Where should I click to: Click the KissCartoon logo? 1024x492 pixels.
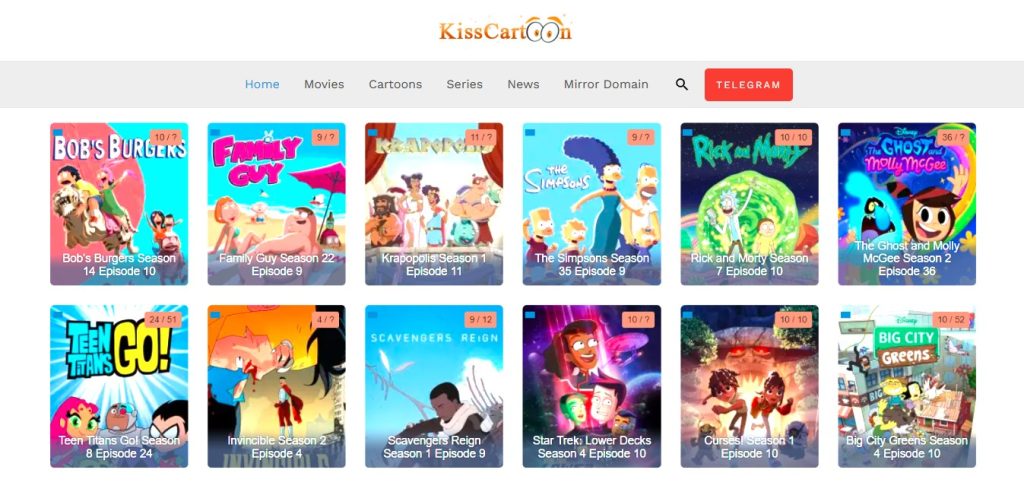point(505,30)
